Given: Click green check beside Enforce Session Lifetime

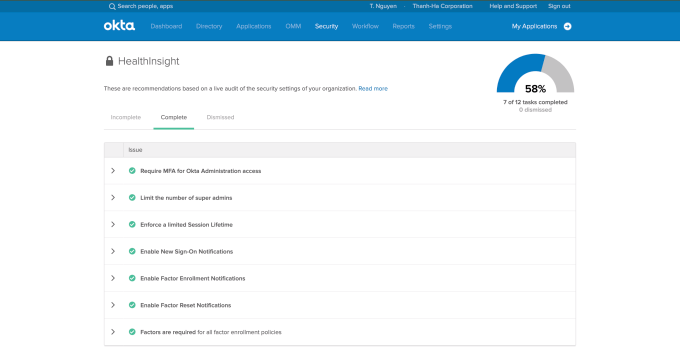Looking at the screenshot, I should pyautogui.click(x=132, y=225).
